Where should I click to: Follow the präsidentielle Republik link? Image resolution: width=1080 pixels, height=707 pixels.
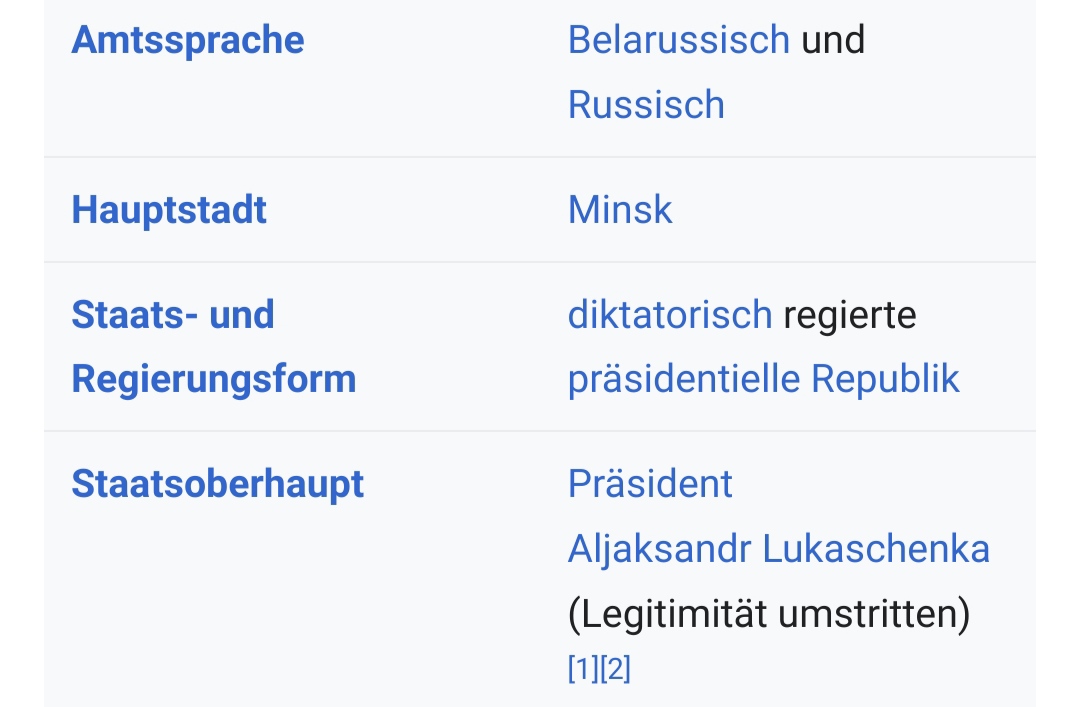(763, 379)
